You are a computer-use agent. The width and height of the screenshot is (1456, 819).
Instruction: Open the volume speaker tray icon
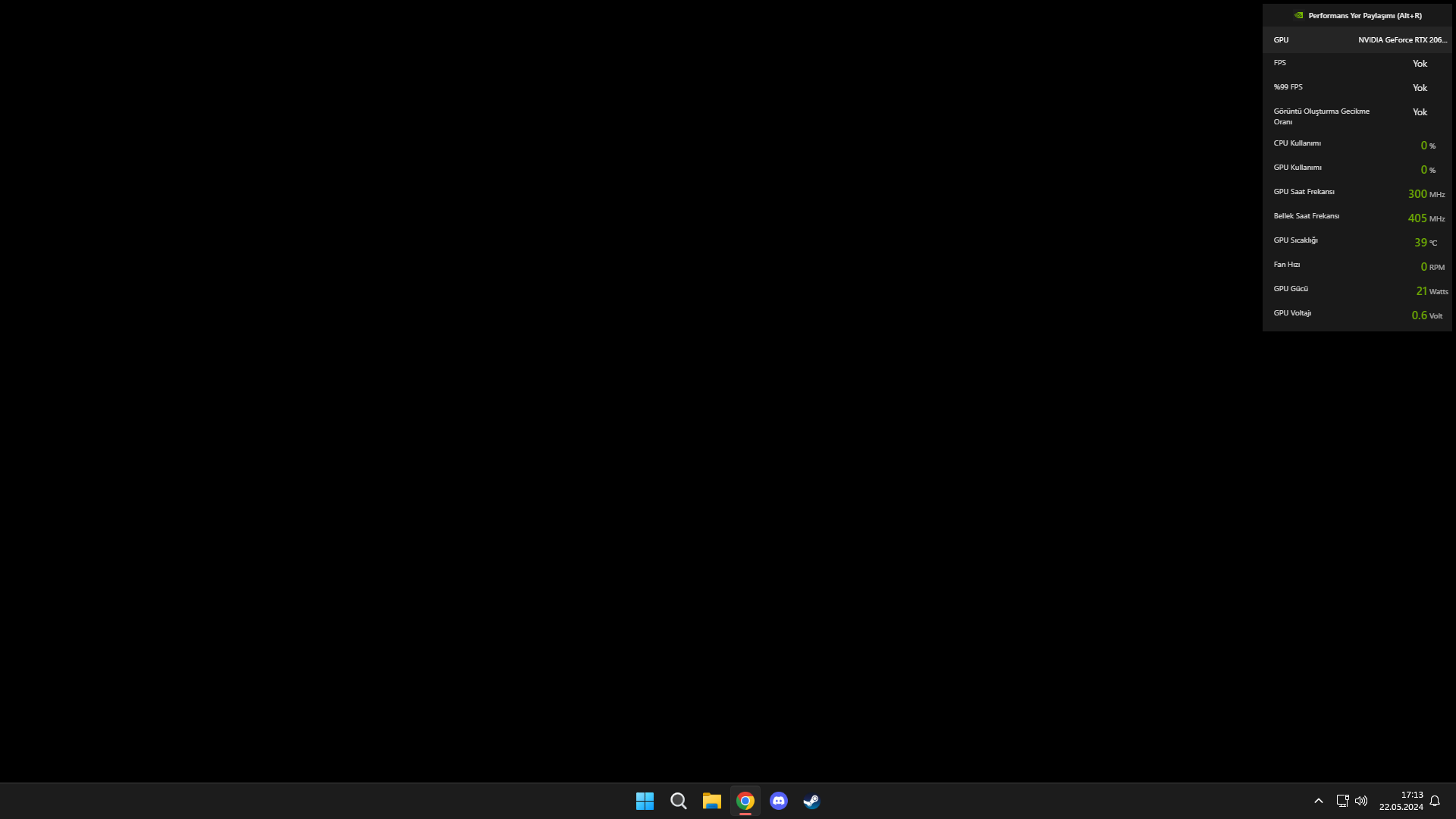pyautogui.click(x=1361, y=801)
